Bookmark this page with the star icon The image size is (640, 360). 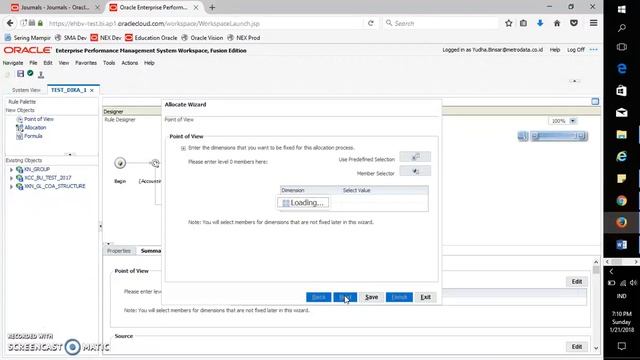coord(509,23)
